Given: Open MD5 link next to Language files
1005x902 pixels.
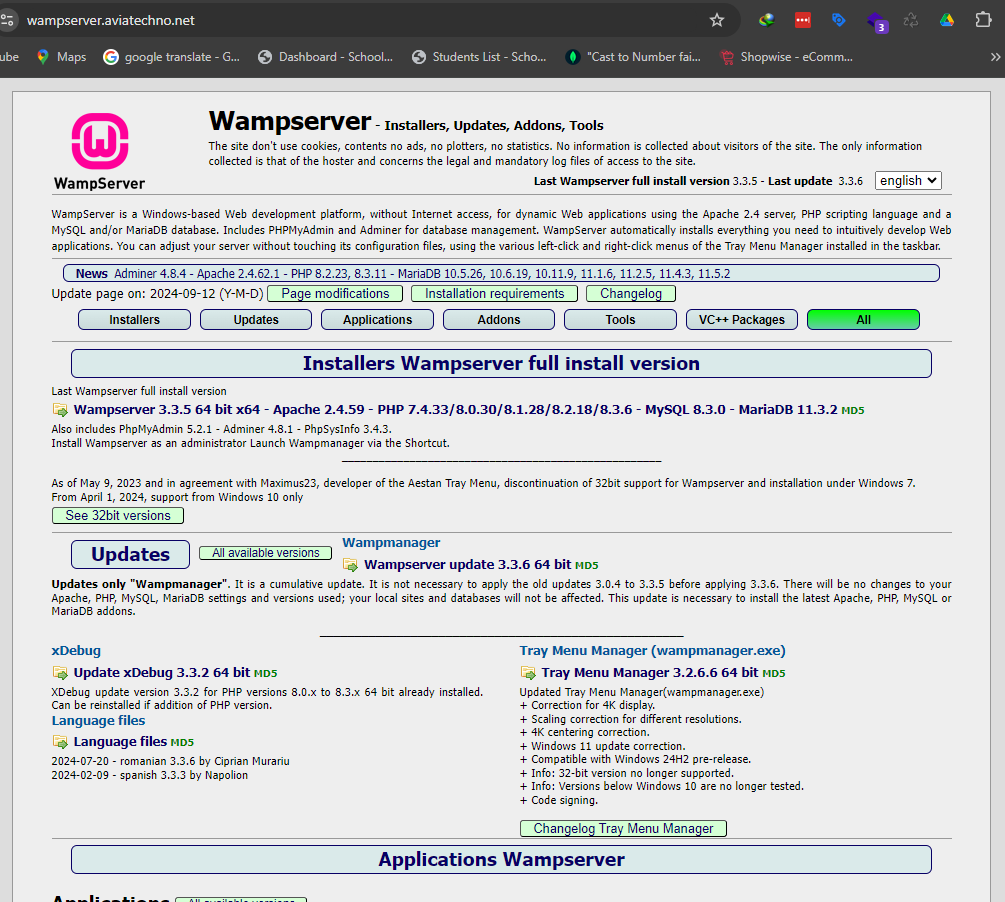Looking at the screenshot, I should pyautogui.click(x=182, y=742).
